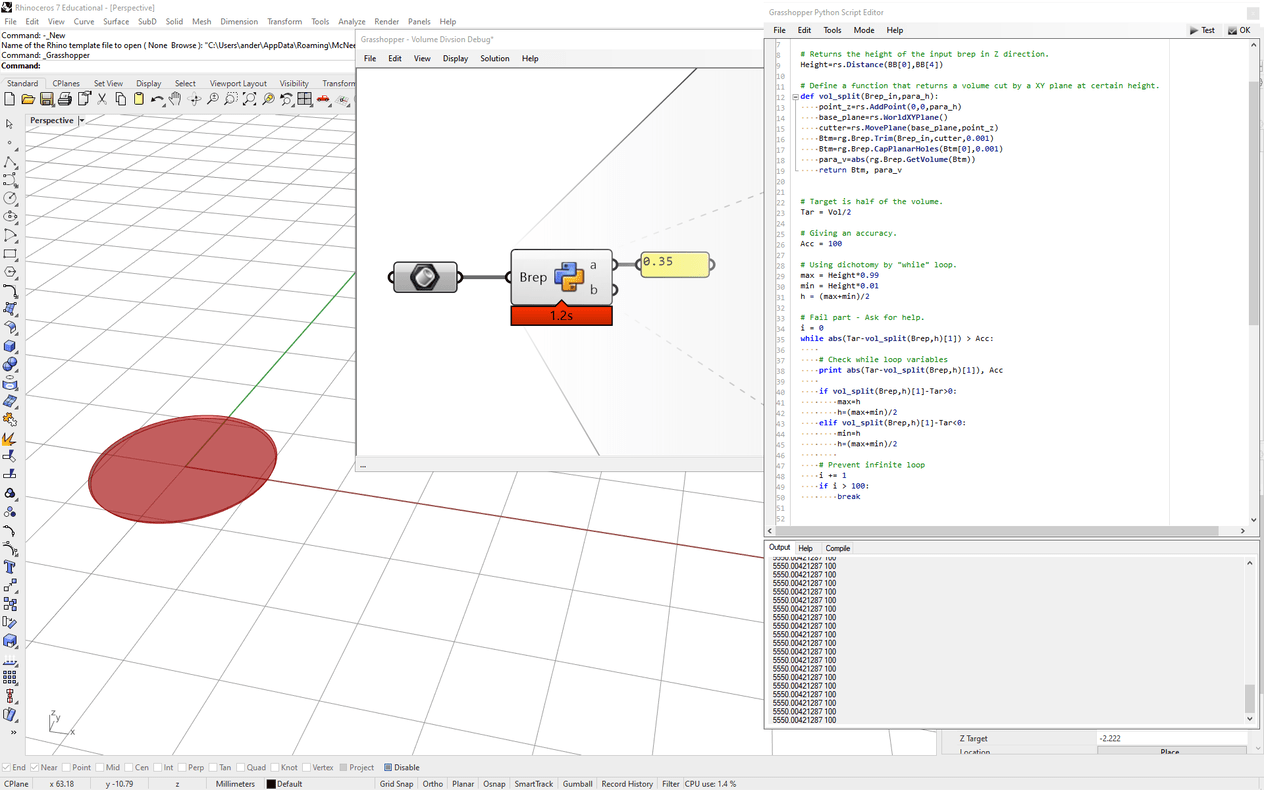1264x790 pixels.
Task: Open the Perspective viewport dropdown arrow
Action: (x=82, y=121)
